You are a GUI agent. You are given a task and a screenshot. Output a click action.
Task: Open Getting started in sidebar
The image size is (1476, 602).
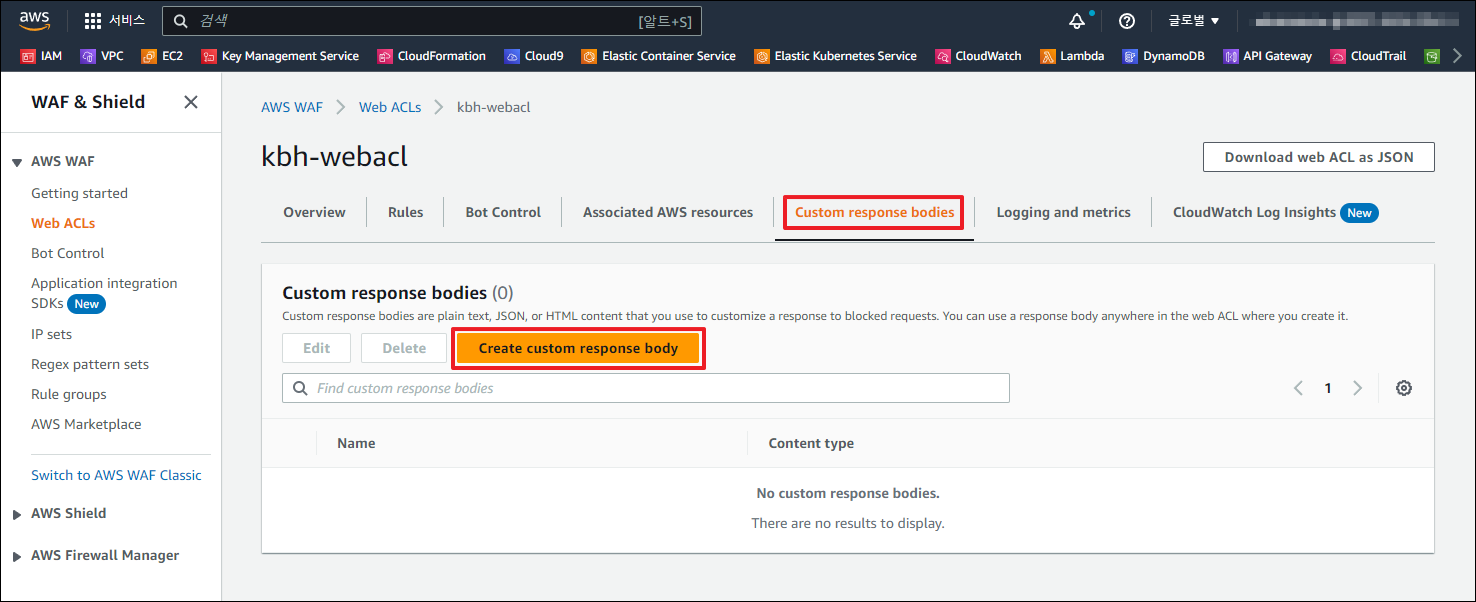pos(79,193)
